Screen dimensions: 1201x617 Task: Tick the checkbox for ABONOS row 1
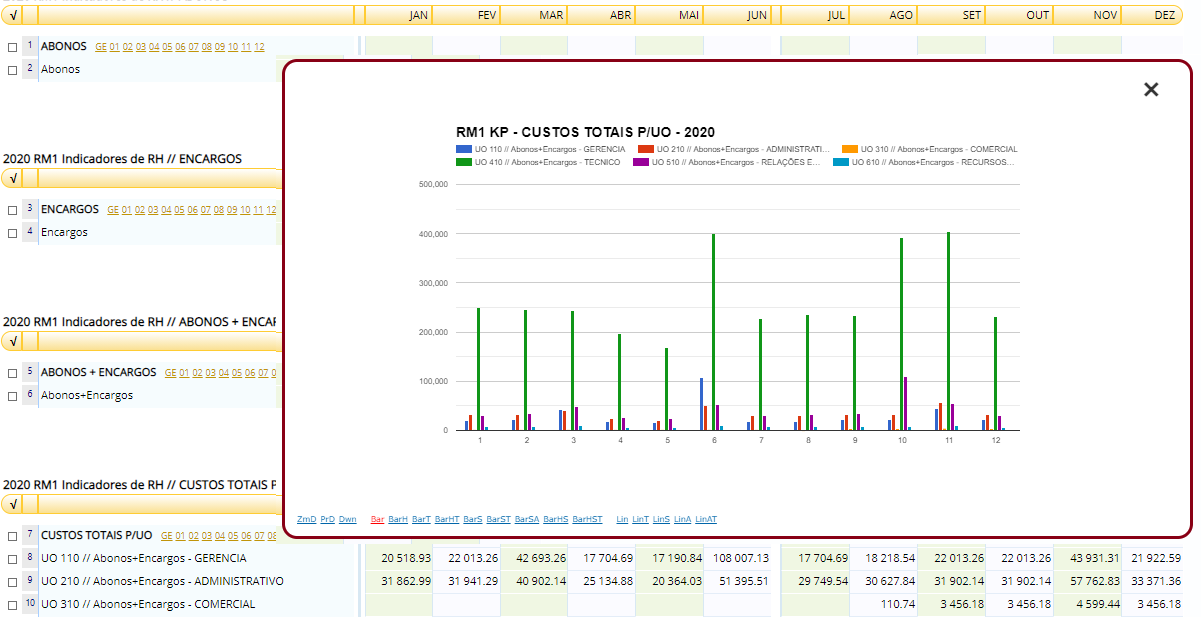(x=12, y=47)
